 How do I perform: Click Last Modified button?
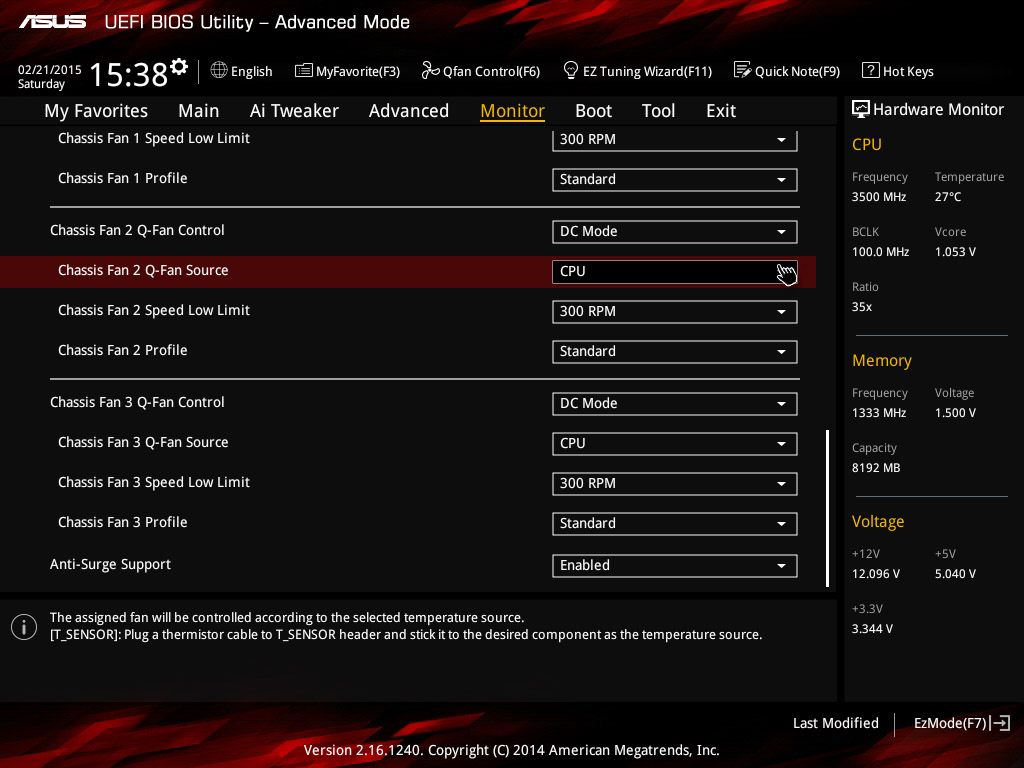[x=835, y=723]
